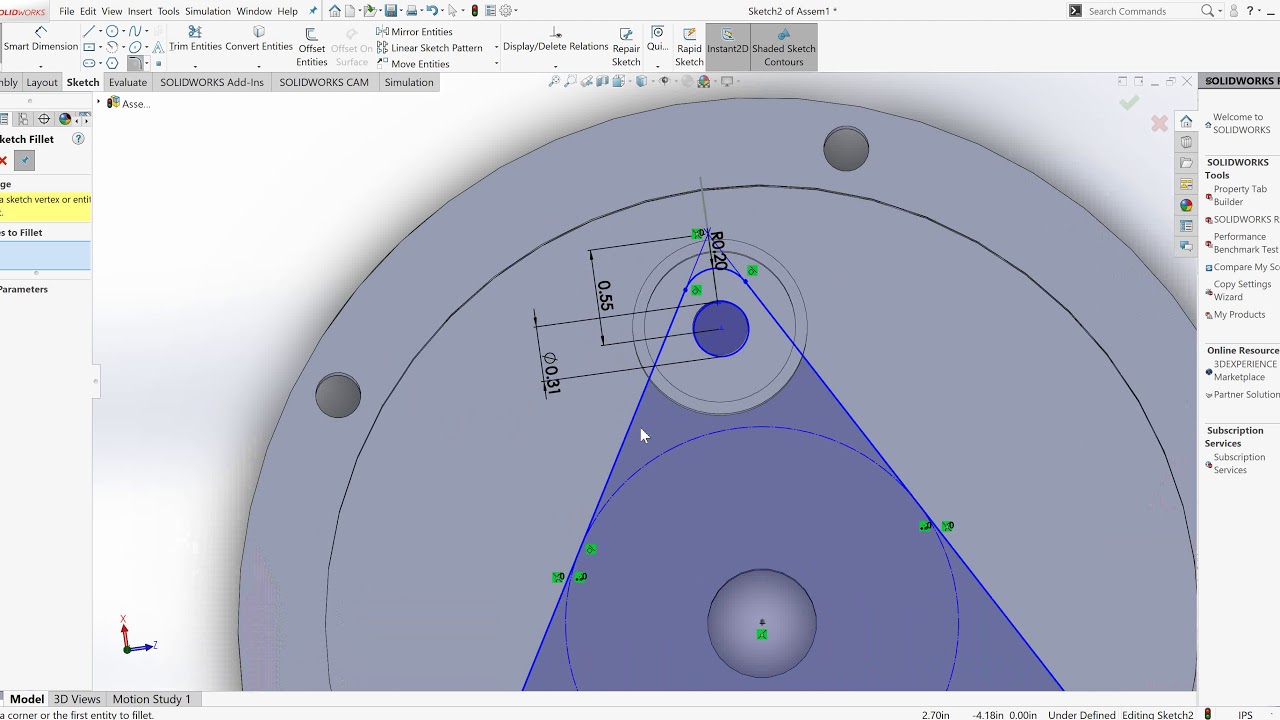Open the 3D Views tab

pos(77,699)
